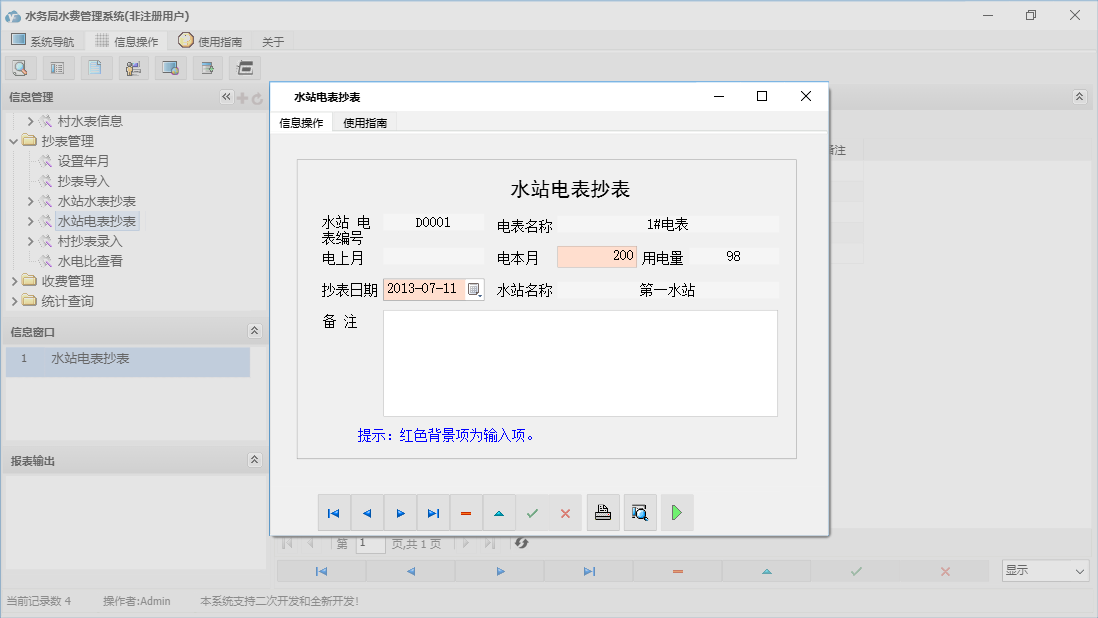Image resolution: width=1098 pixels, height=618 pixels.
Task: Open the 抄表日期 date picker
Action: point(477,289)
